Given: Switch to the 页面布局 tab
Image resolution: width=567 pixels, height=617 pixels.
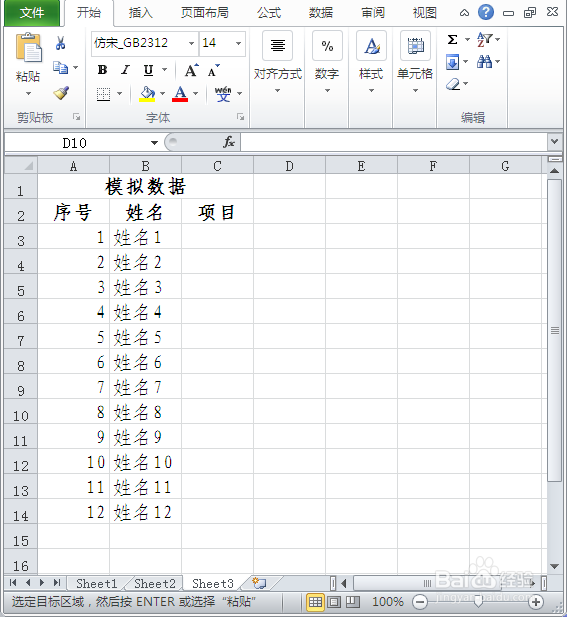Looking at the screenshot, I should tap(205, 13).
